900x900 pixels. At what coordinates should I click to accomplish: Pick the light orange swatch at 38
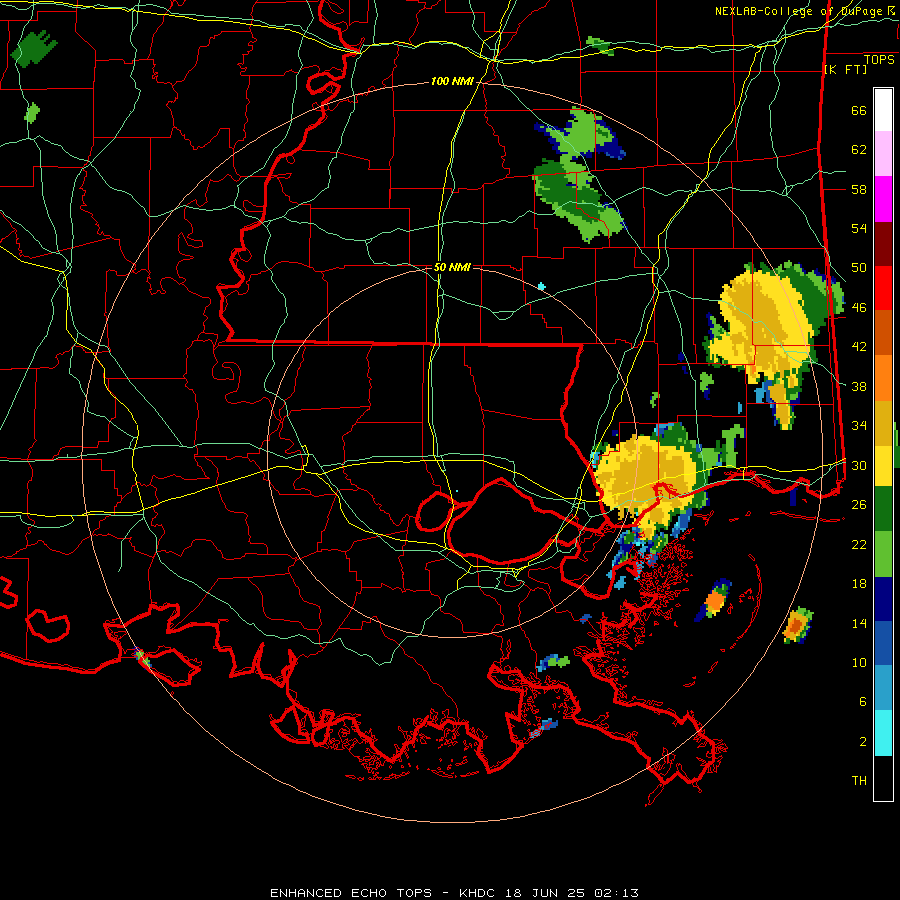pos(883,377)
